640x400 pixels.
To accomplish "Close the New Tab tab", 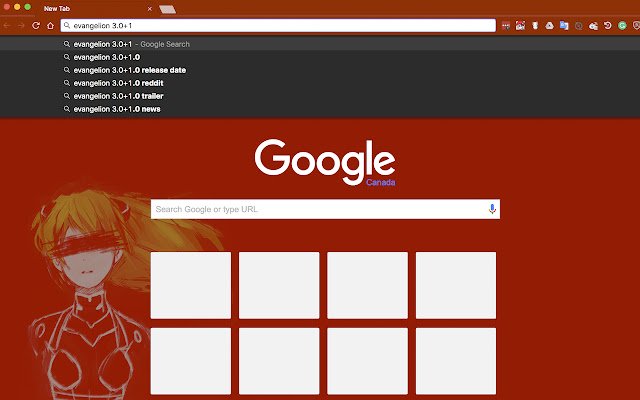I will point(150,9).
